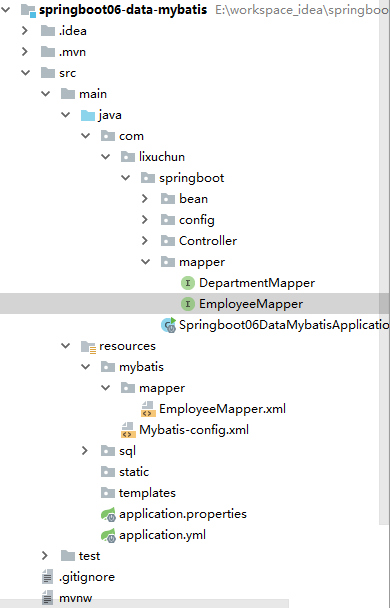Click the EmployeeMapper.xml file icon
The width and height of the screenshot is (390, 608).
(148, 409)
